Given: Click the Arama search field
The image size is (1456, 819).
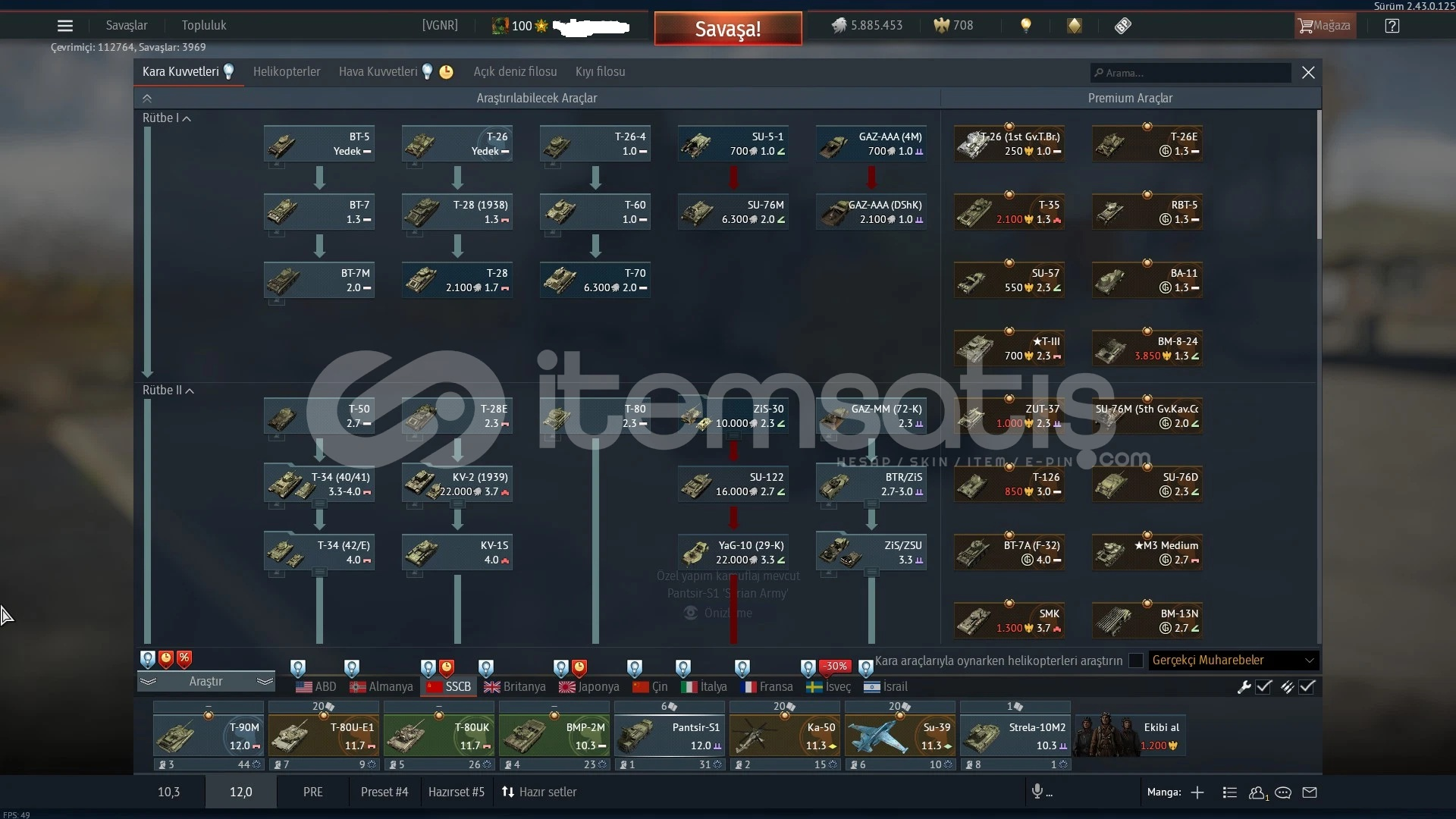Looking at the screenshot, I should click(1191, 73).
